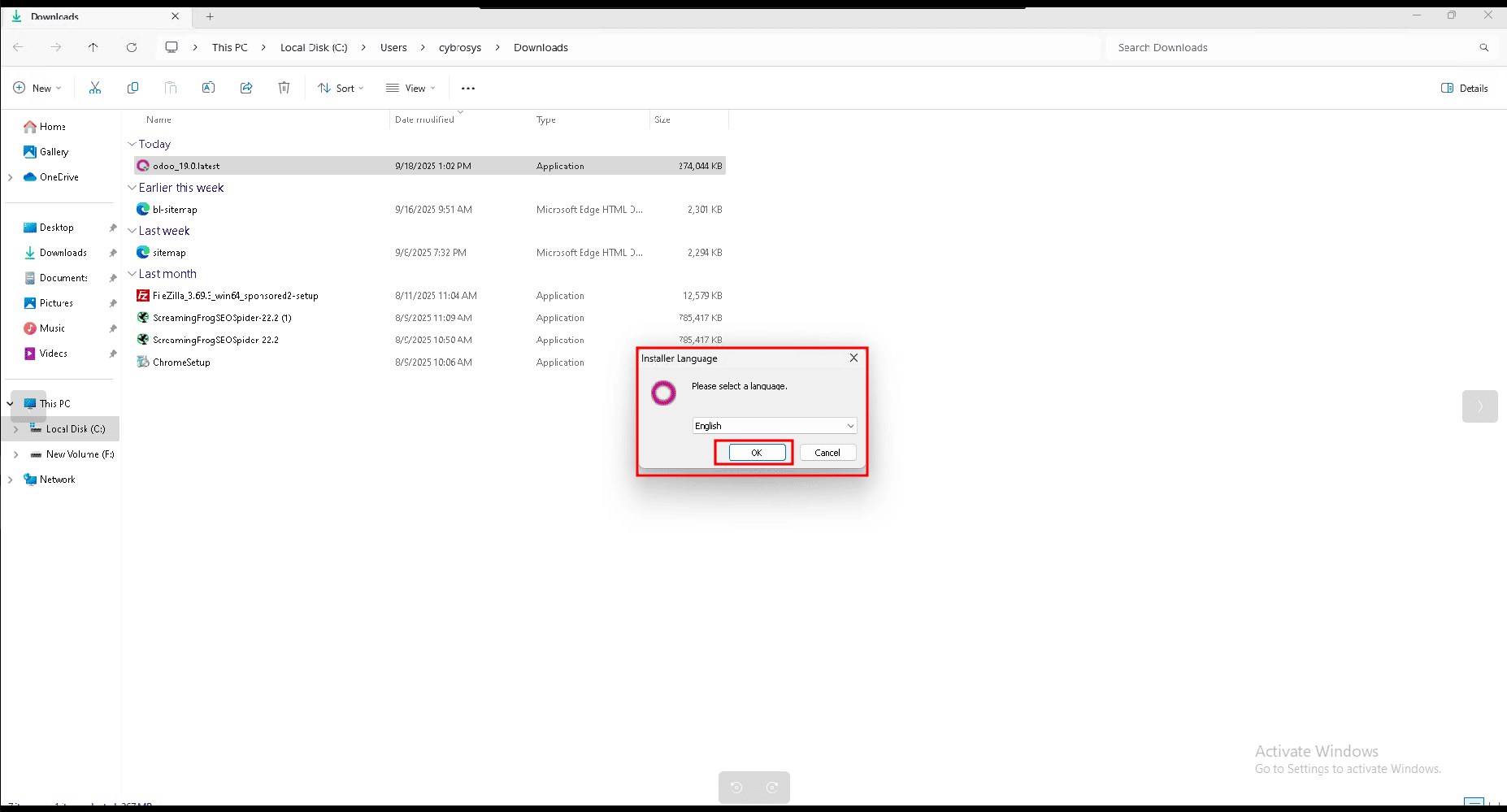This screenshot has width=1507, height=812.
Task: Select the bl-sitemap HTML file
Action: point(429,210)
